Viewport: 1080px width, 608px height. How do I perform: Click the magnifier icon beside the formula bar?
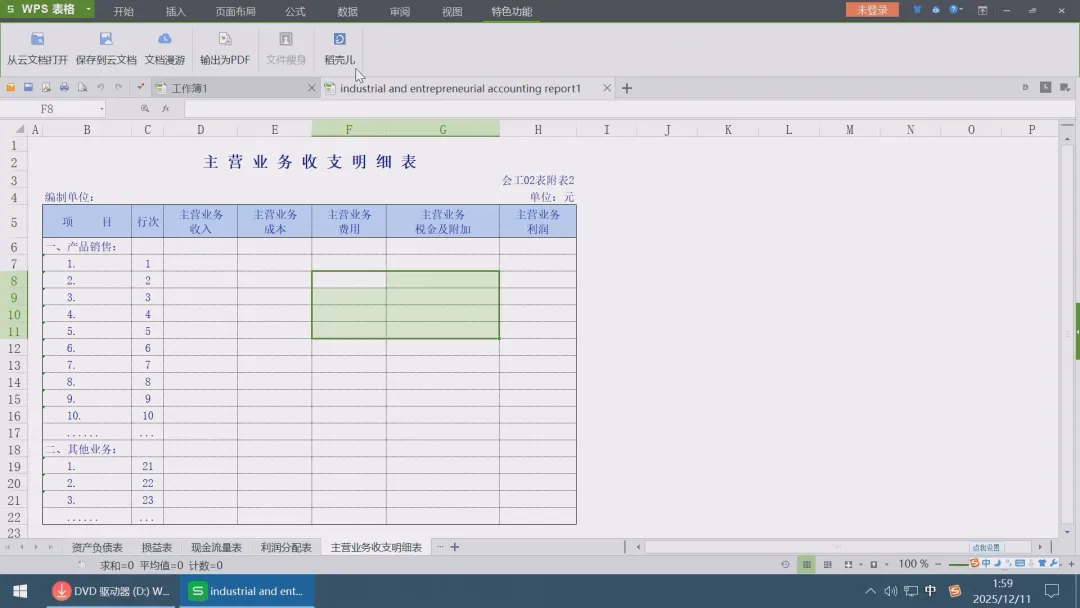[145, 109]
